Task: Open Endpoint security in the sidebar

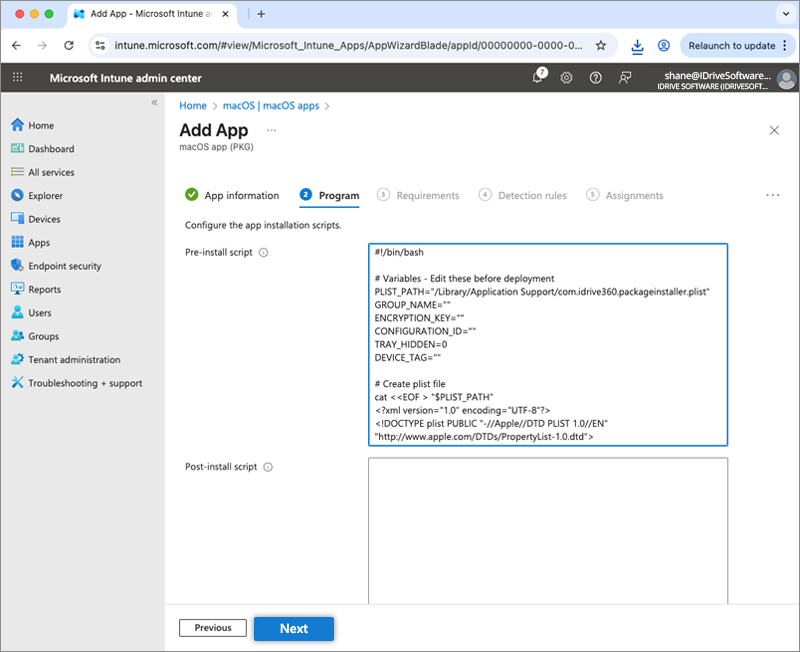Action: (x=56, y=266)
